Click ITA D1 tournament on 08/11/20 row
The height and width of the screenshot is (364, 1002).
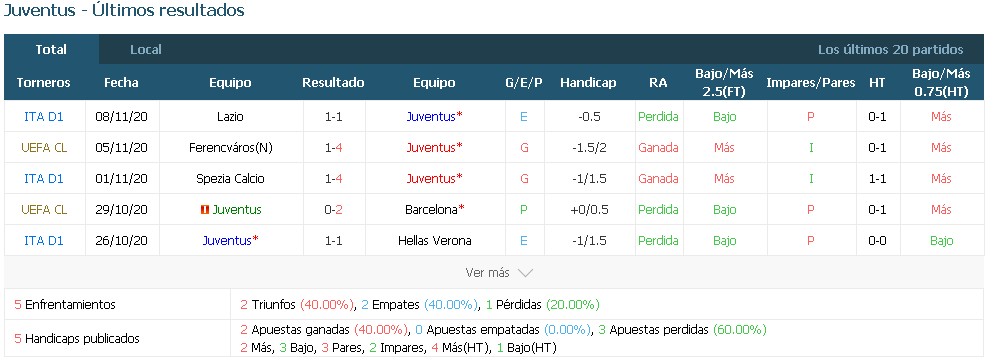[x=44, y=117]
